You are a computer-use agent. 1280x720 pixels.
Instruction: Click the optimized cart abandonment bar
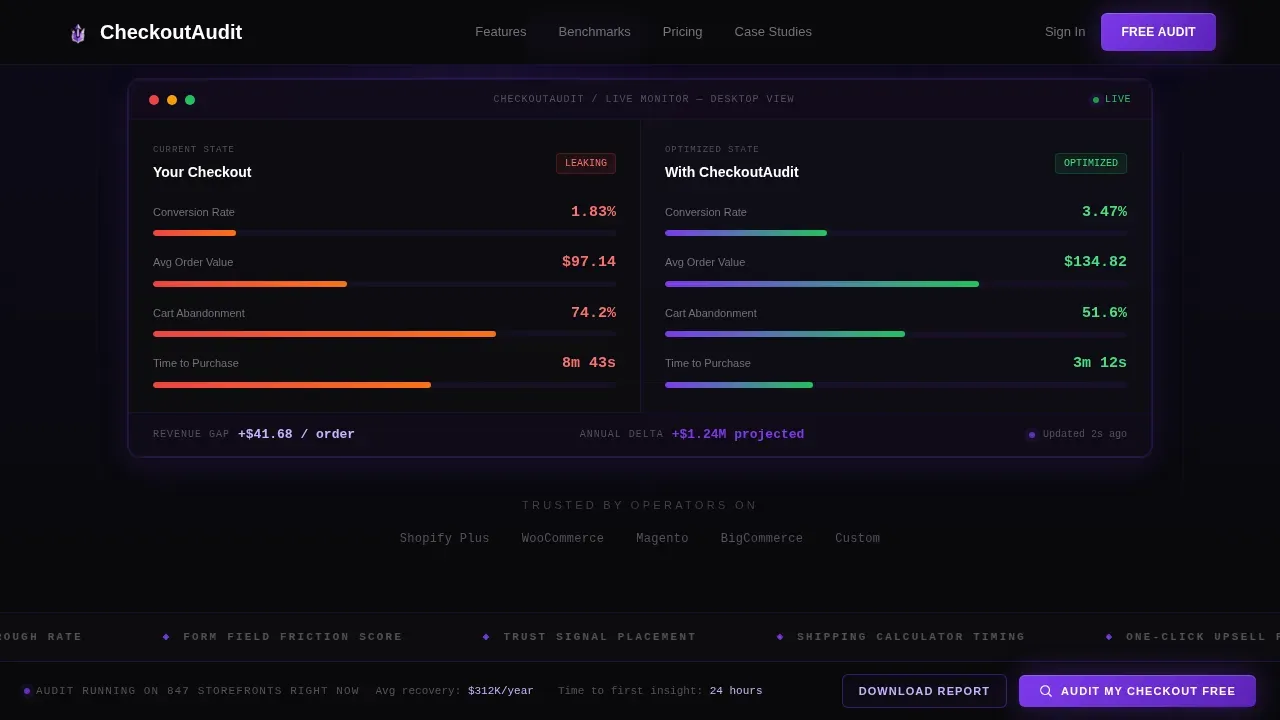(x=896, y=334)
